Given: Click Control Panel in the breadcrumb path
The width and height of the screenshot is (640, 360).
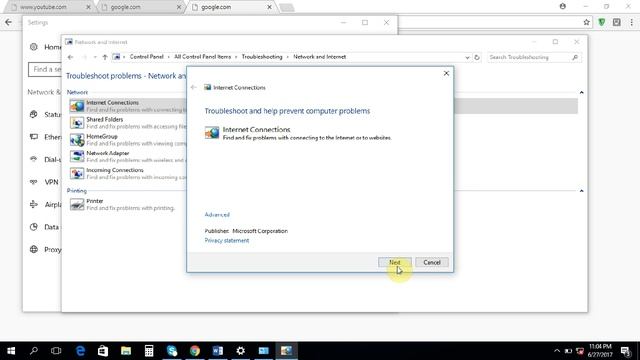Looking at the screenshot, I should (147, 57).
